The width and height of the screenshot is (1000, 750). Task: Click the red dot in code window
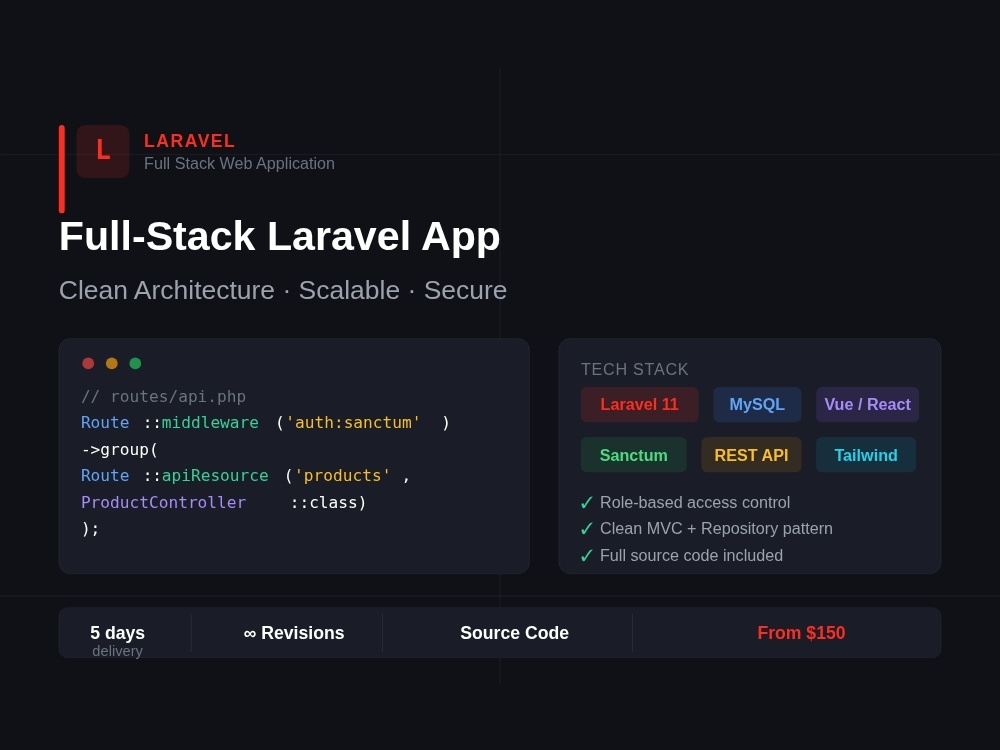[x=88, y=364]
